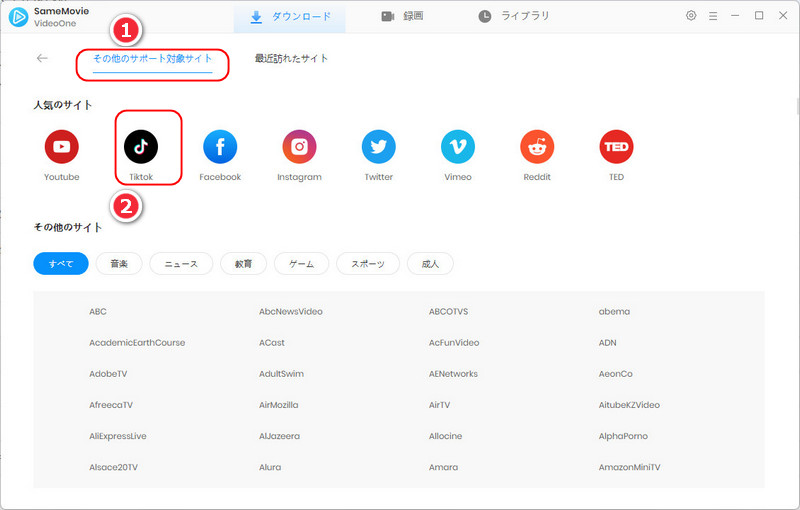800x510 pixels.
Task: Open the AirMozilla site link
Action: point(279,405)
